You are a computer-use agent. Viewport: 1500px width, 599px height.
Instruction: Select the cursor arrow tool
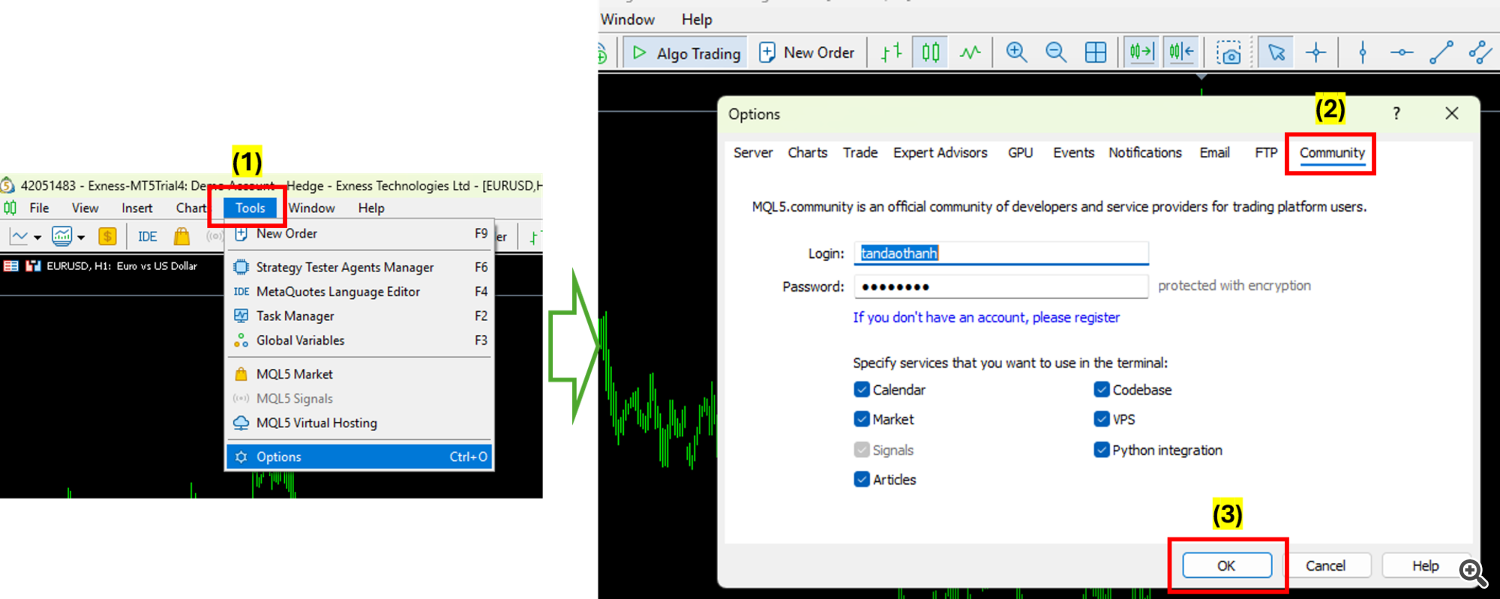point(1276,53)
